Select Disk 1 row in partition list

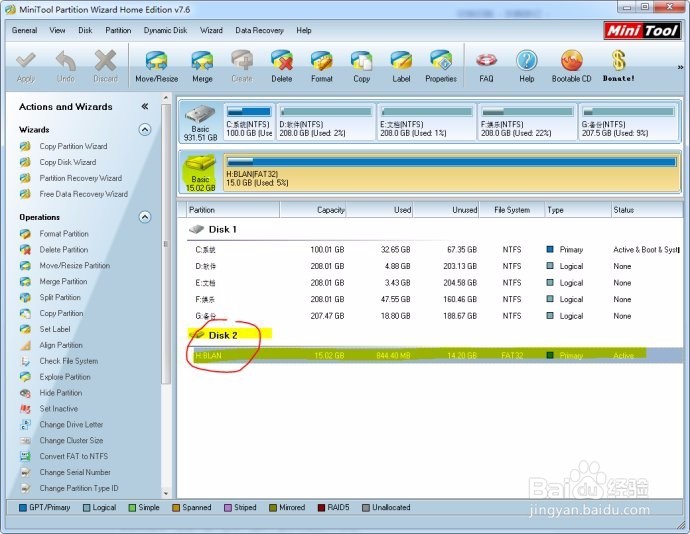tap(434, 229)
